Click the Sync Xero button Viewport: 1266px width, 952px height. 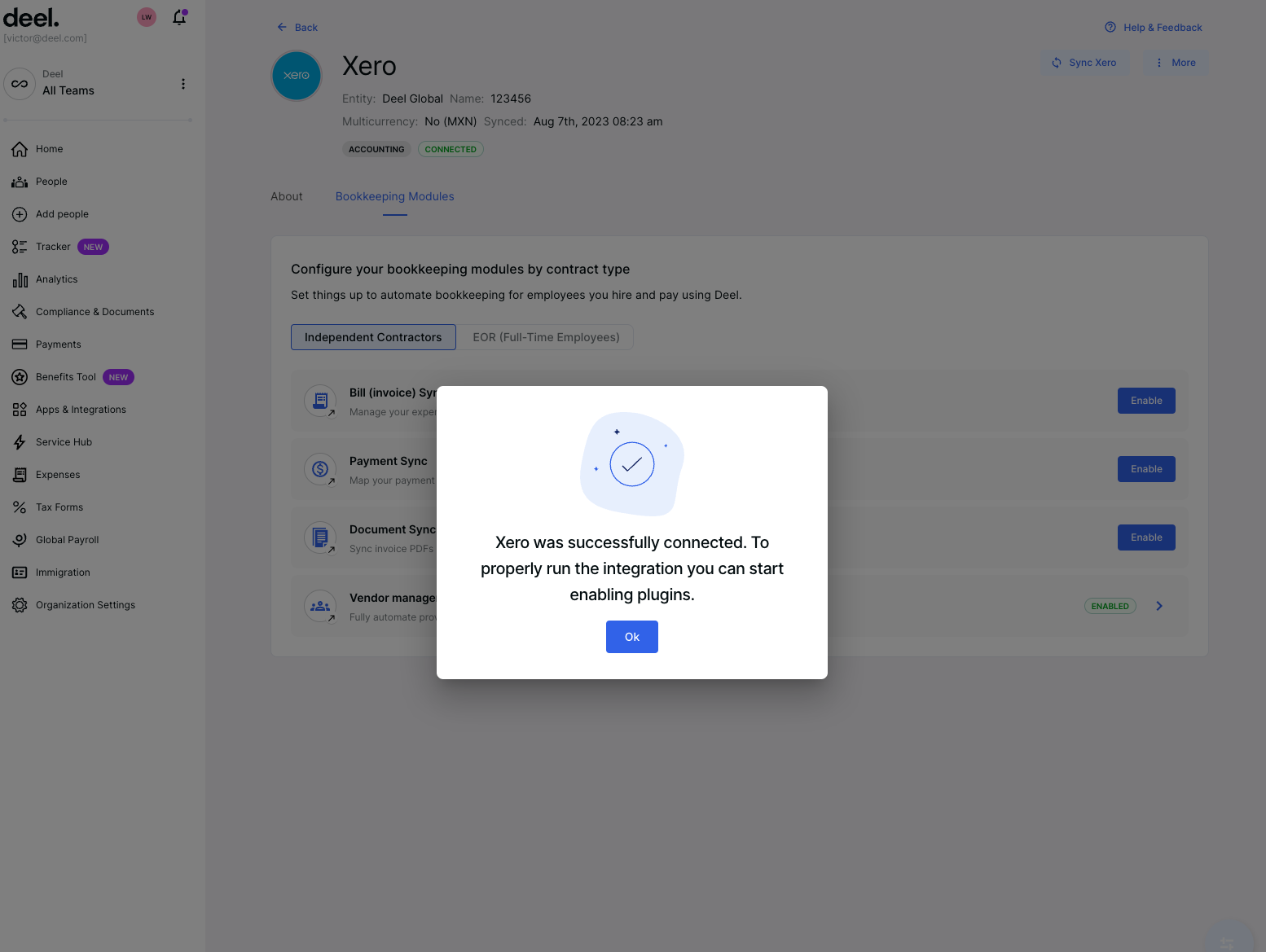pos(1084,63)
